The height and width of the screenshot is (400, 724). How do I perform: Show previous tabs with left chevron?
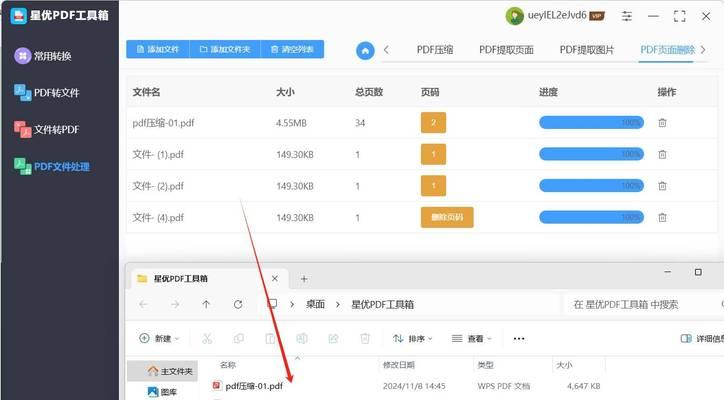(x=386, y=49)
